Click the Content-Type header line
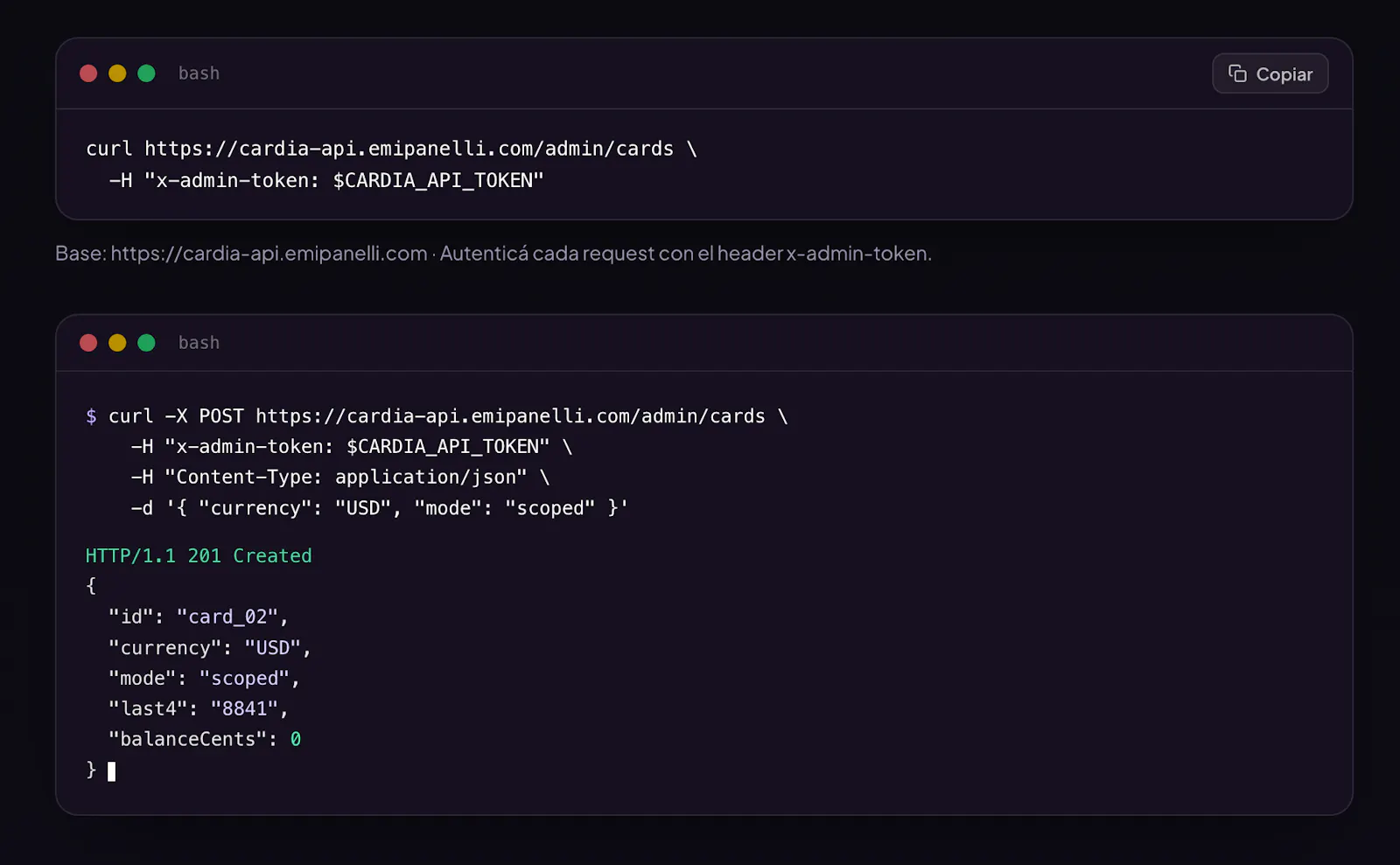 click(340, 478)
